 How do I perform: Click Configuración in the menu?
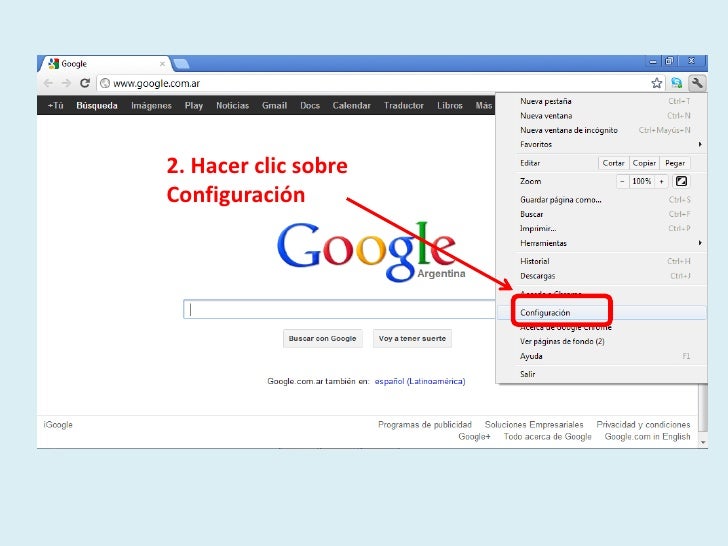pos(602,312)
